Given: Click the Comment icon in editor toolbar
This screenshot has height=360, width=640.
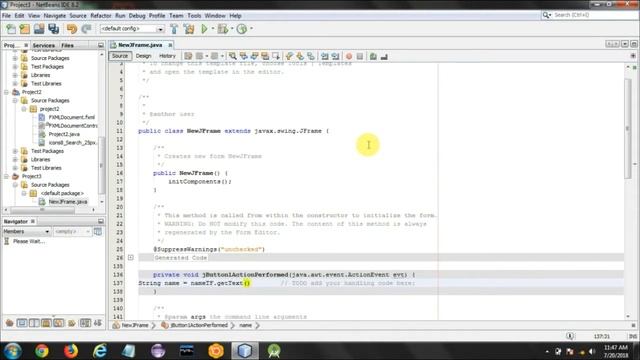Looking at the screenshot, I should 373,56.
